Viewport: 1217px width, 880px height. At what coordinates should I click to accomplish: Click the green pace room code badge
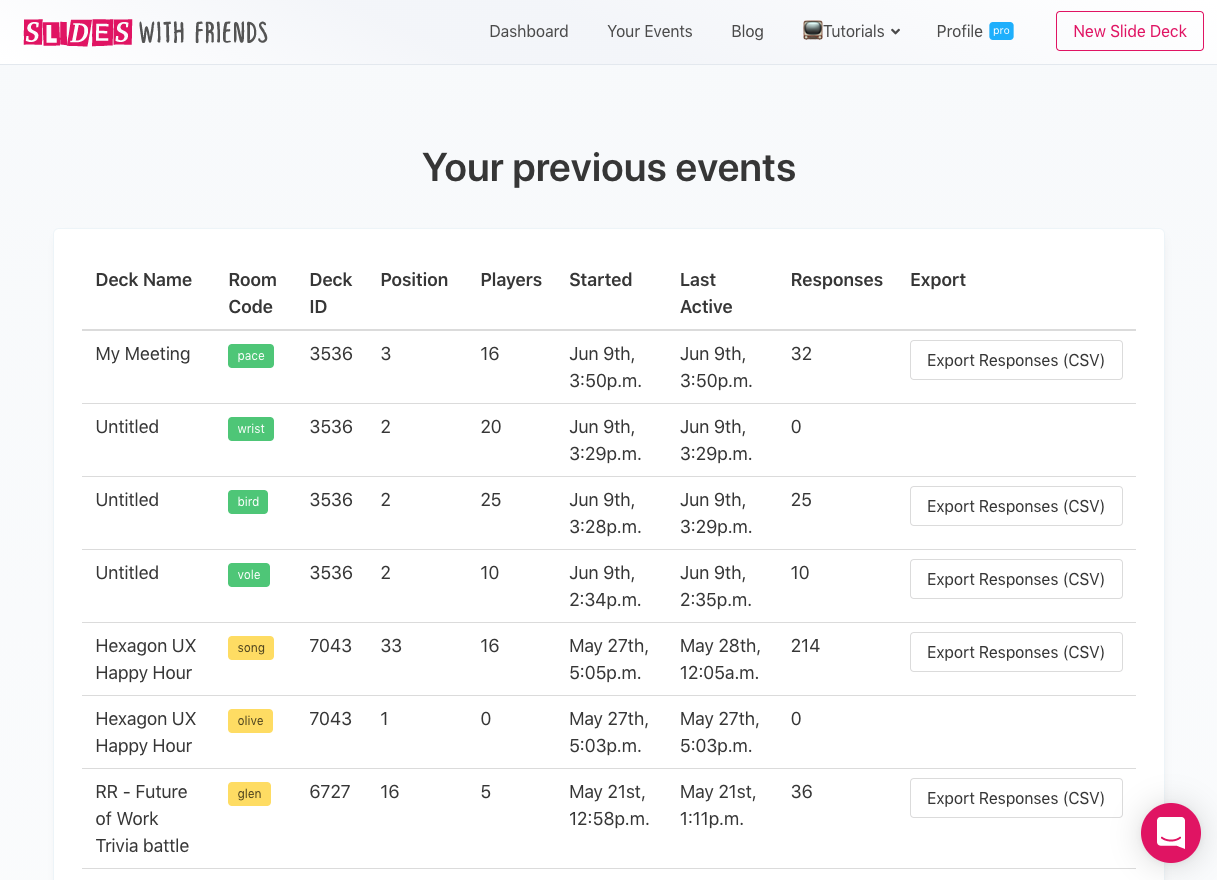coord(251,356)
